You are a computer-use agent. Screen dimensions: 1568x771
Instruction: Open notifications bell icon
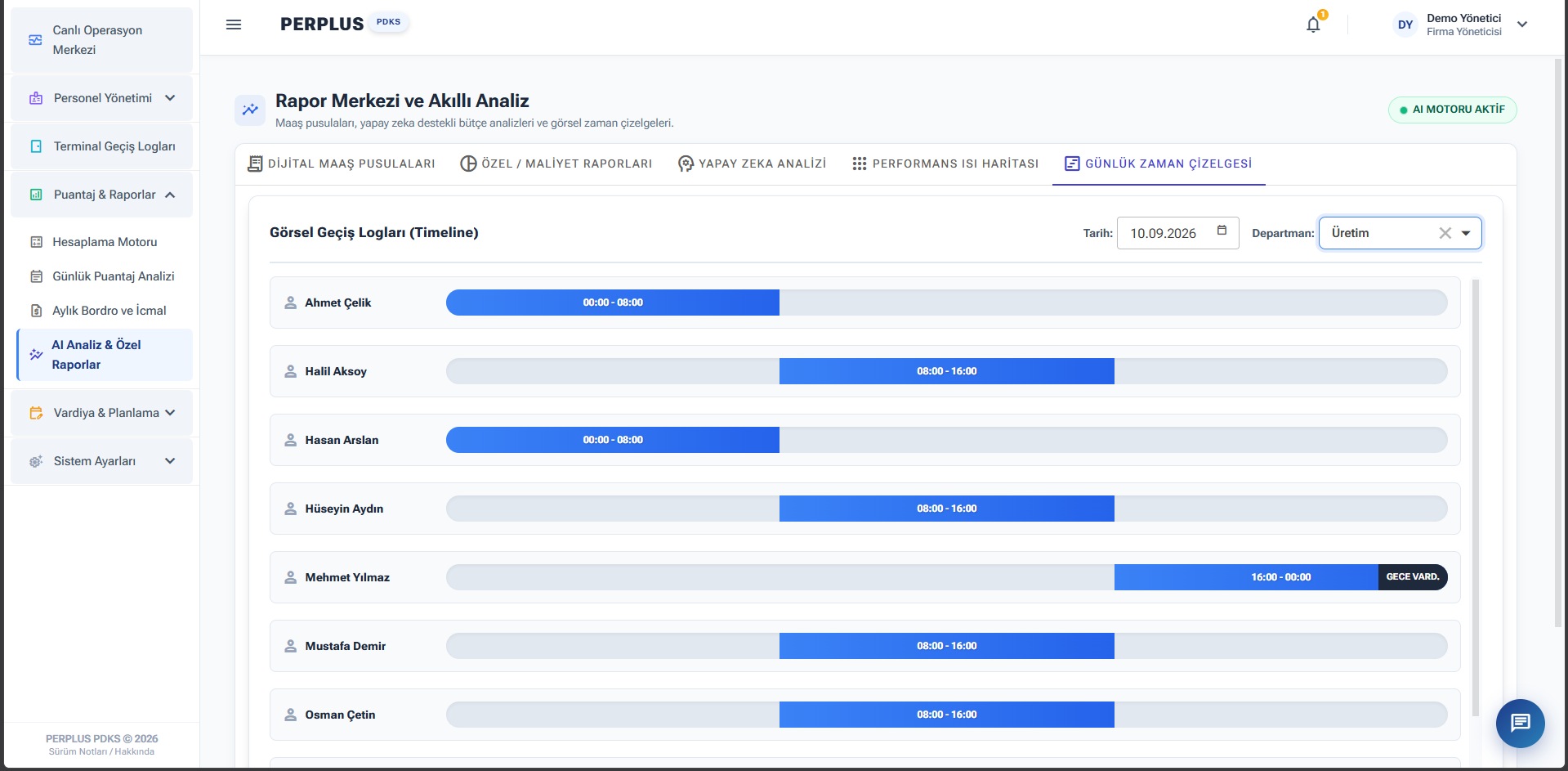coord(1313,25)
